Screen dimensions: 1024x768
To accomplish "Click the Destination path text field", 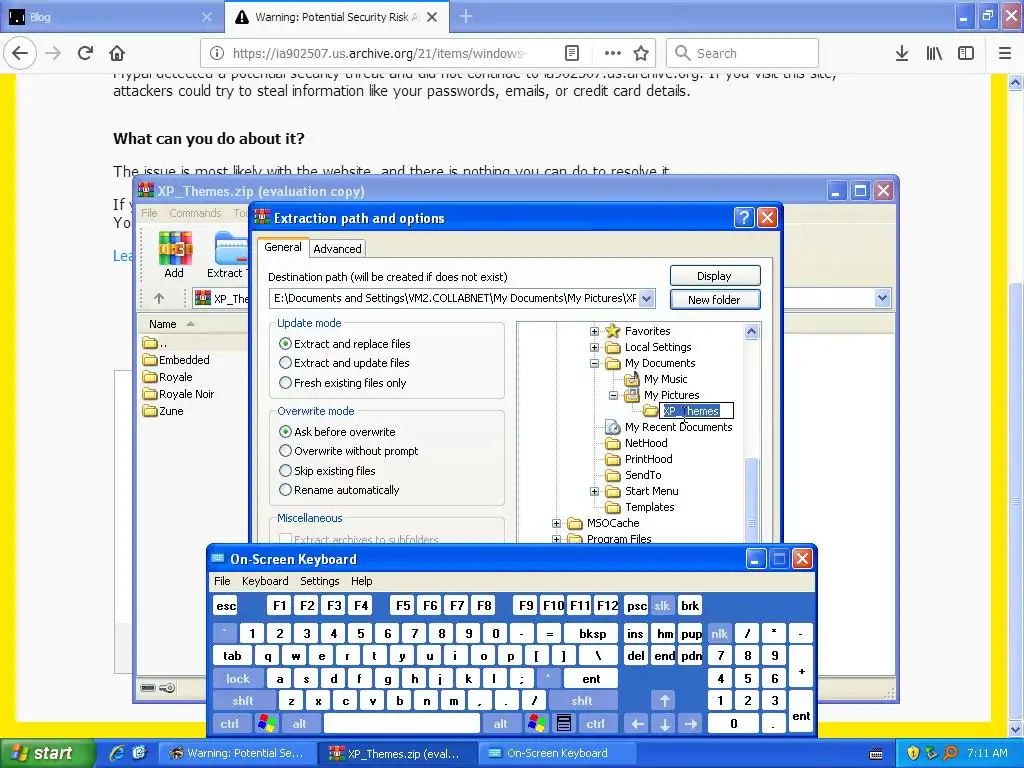I will pyautogui.click(x=455, y=298).
